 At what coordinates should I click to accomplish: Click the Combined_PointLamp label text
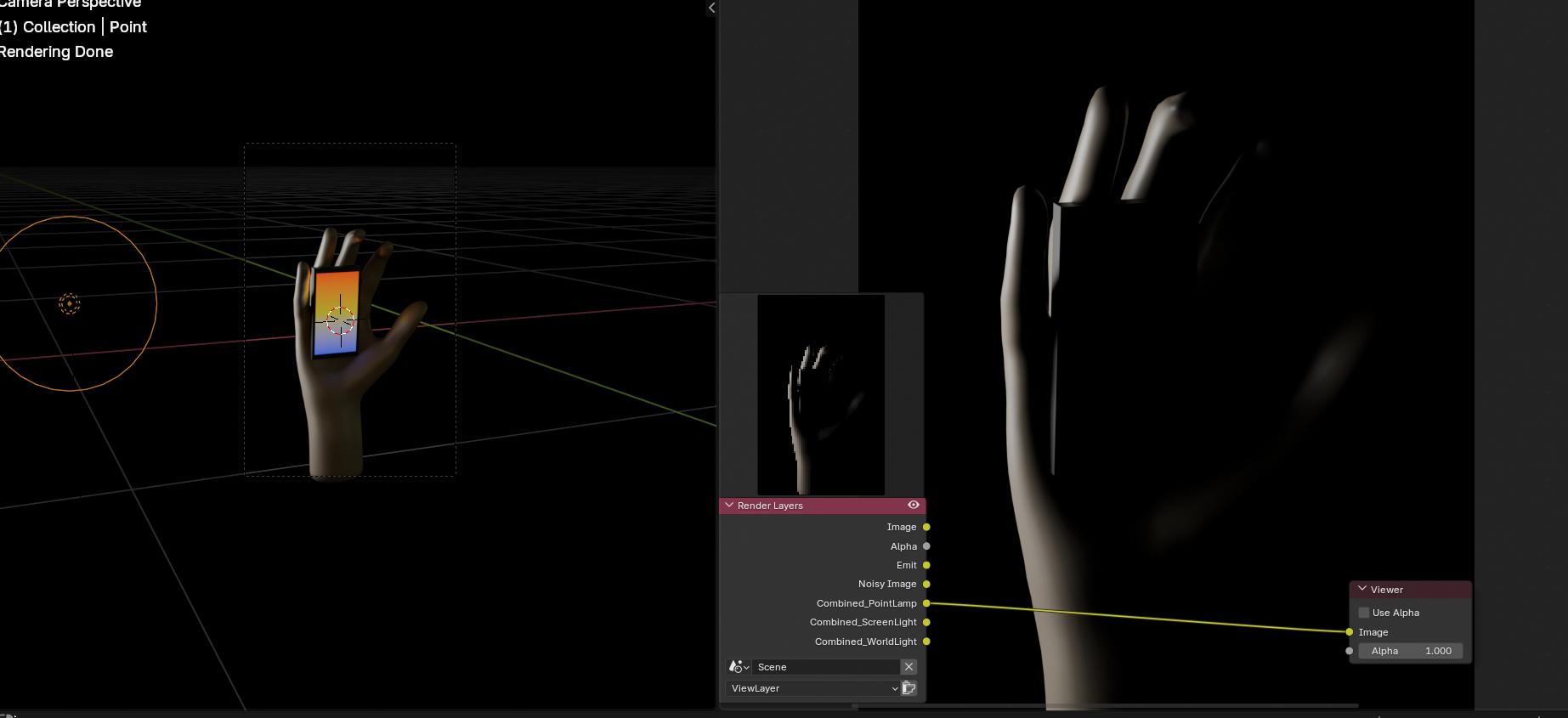866,603
